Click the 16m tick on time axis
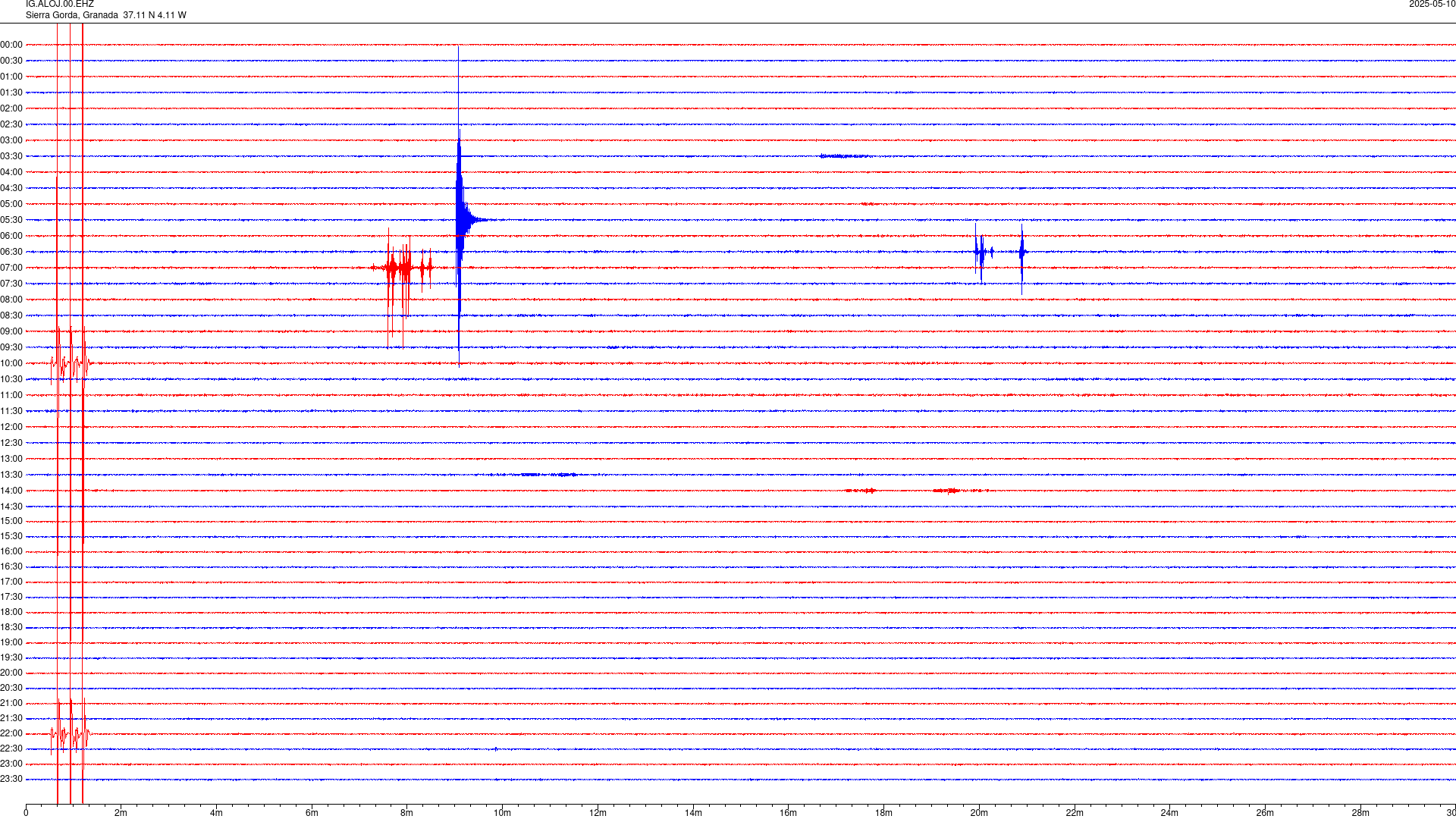 point(789,813)
